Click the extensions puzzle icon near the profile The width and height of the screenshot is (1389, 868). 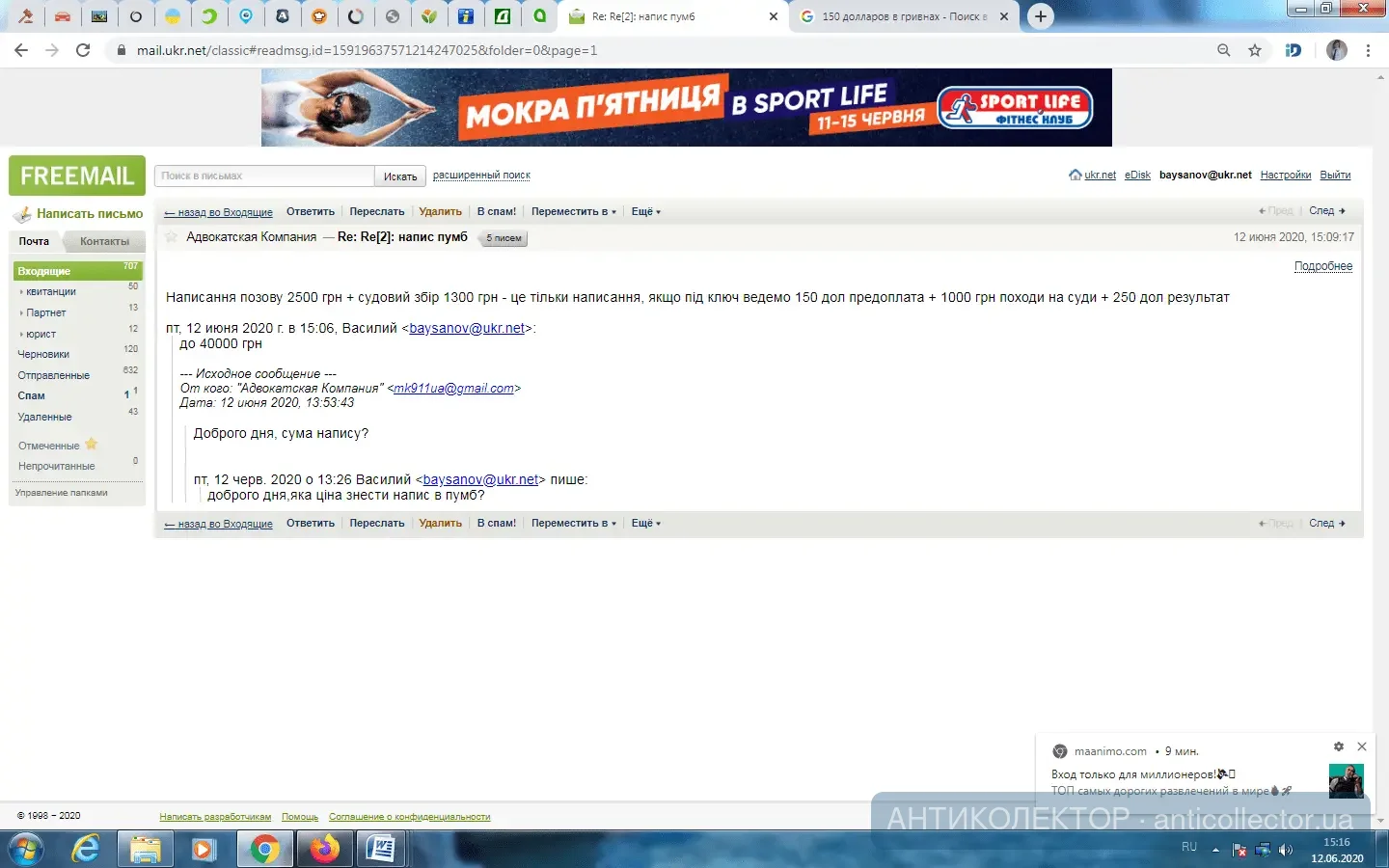tap(1293, 50)
